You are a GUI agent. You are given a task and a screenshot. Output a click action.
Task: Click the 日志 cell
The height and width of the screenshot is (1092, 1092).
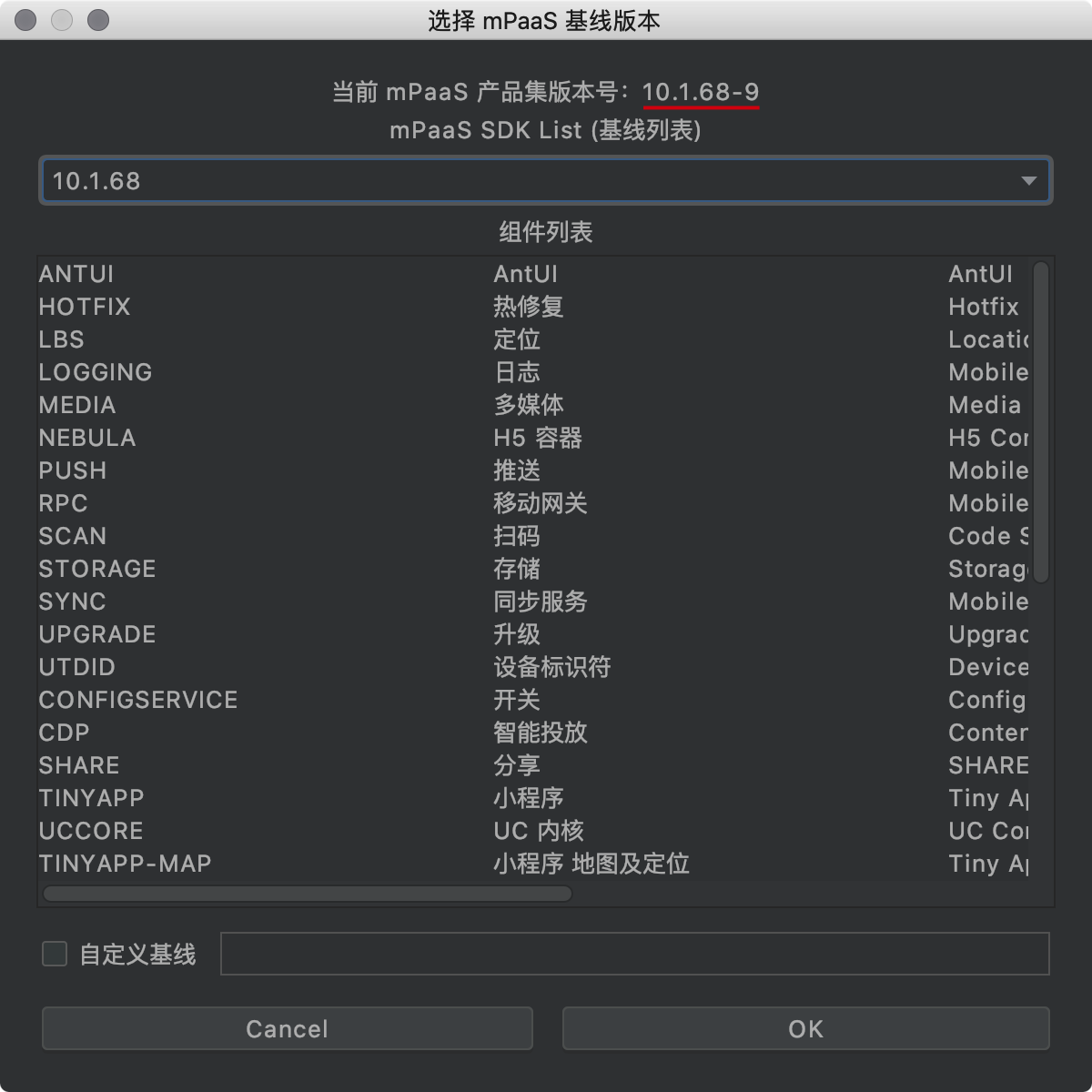517,372
